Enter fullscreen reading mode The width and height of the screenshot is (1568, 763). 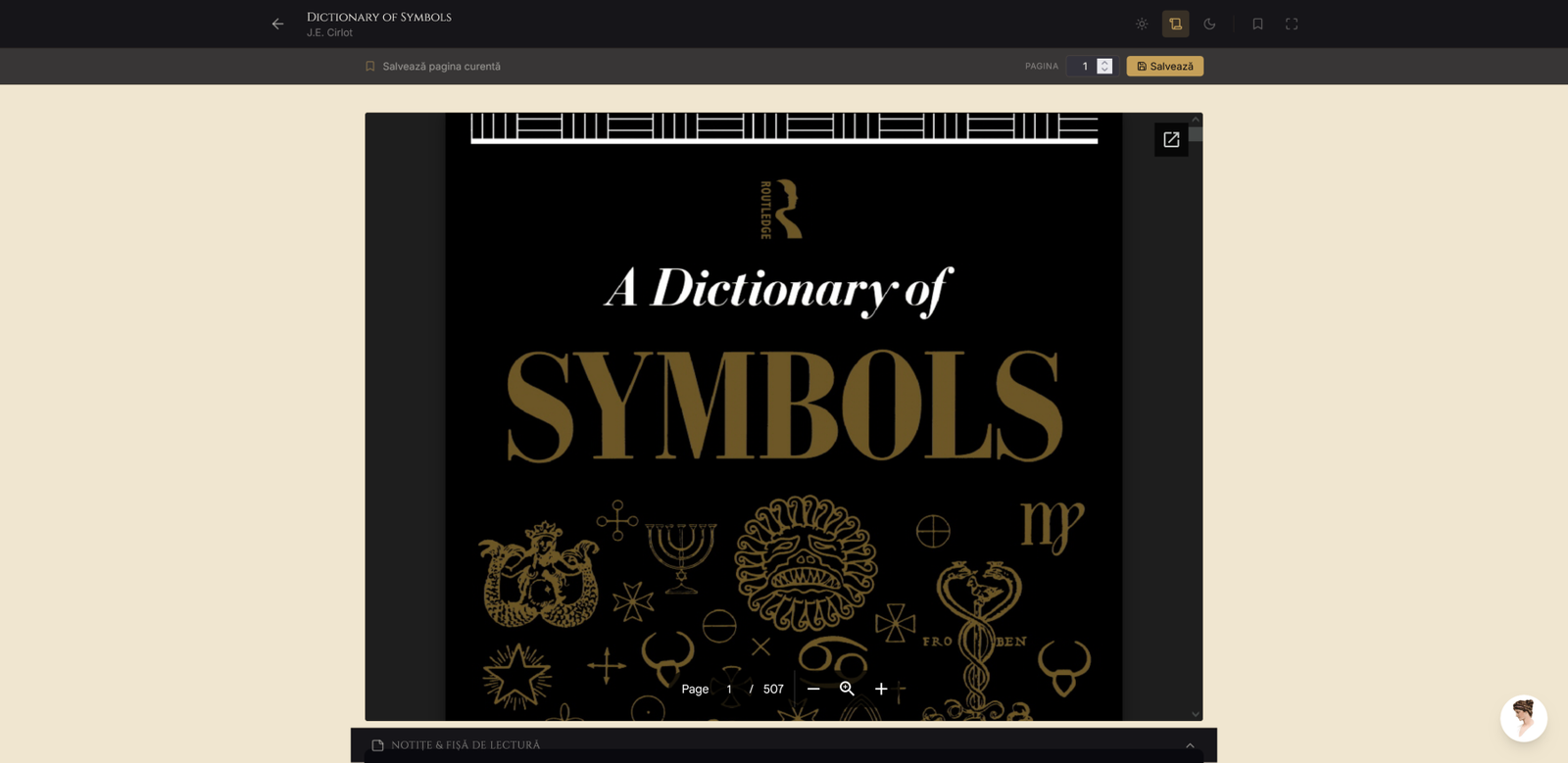1292,24
